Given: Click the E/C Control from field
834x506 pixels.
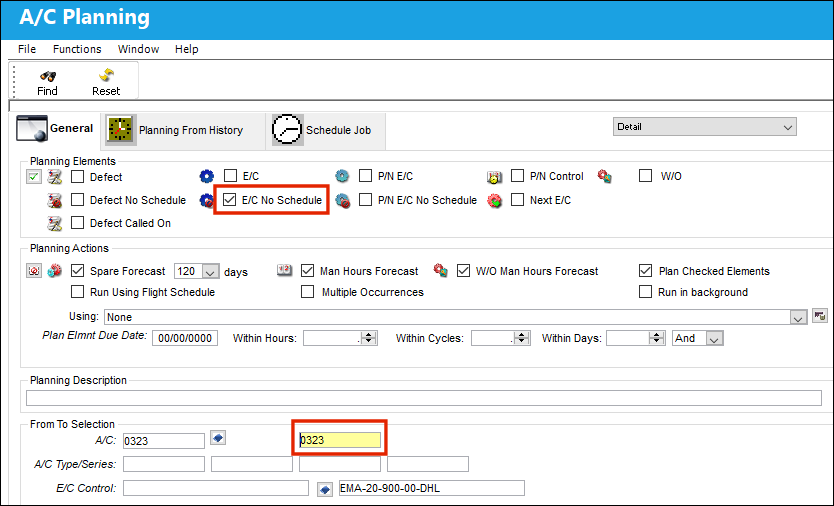Looking at the screenshot, I should [x=216, y=488].
